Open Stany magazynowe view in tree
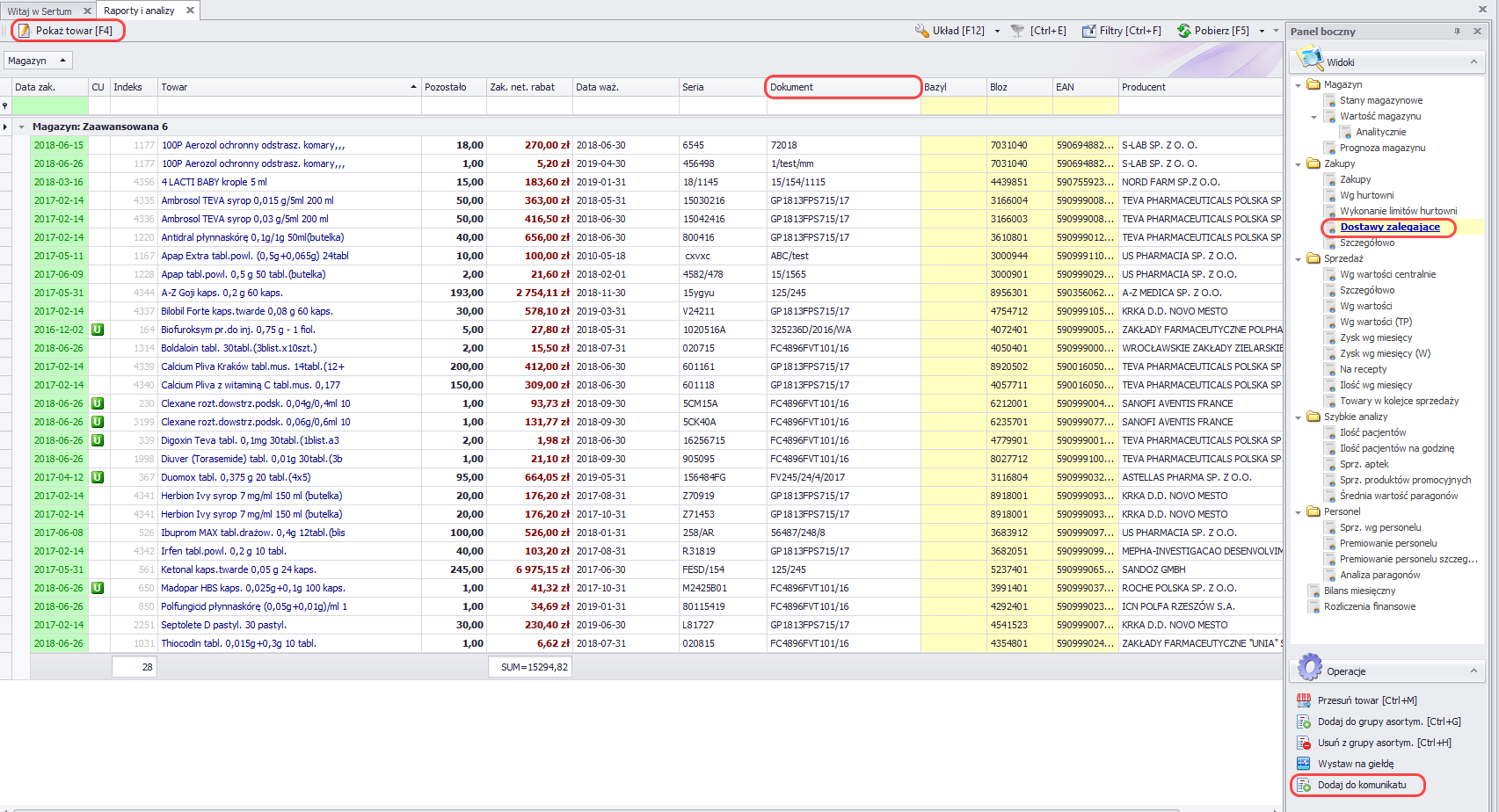 pos(1380,100)
